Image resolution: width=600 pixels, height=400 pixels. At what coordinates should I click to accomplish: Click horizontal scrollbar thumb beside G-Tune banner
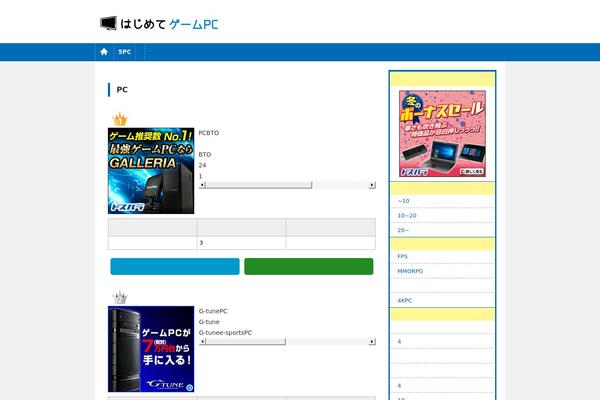[x=246, y=341]
